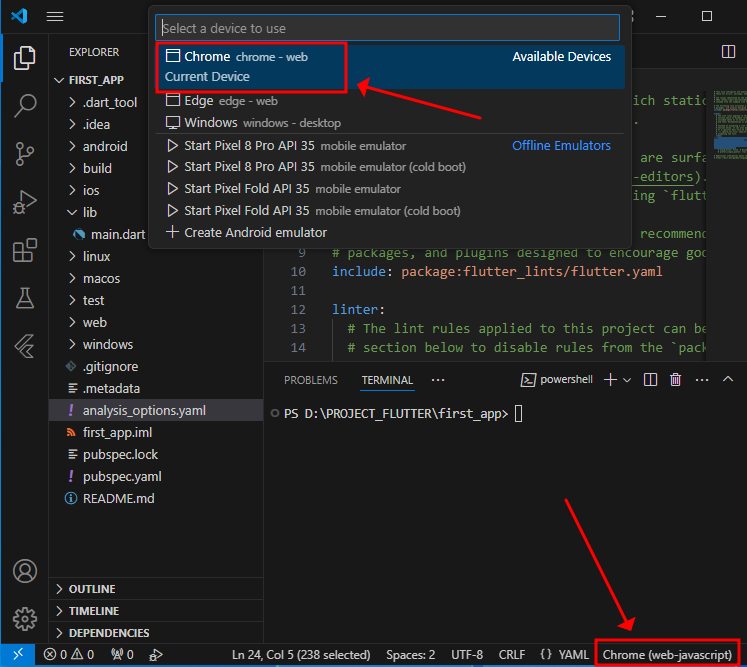Click the hamburger application menu
Image resolution: width=747 pixels, height=667 pixels.
coord(55,17)
